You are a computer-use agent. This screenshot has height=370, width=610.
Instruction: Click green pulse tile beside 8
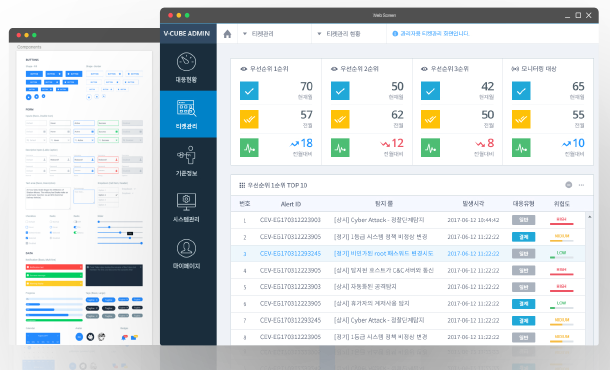point(430,147)
